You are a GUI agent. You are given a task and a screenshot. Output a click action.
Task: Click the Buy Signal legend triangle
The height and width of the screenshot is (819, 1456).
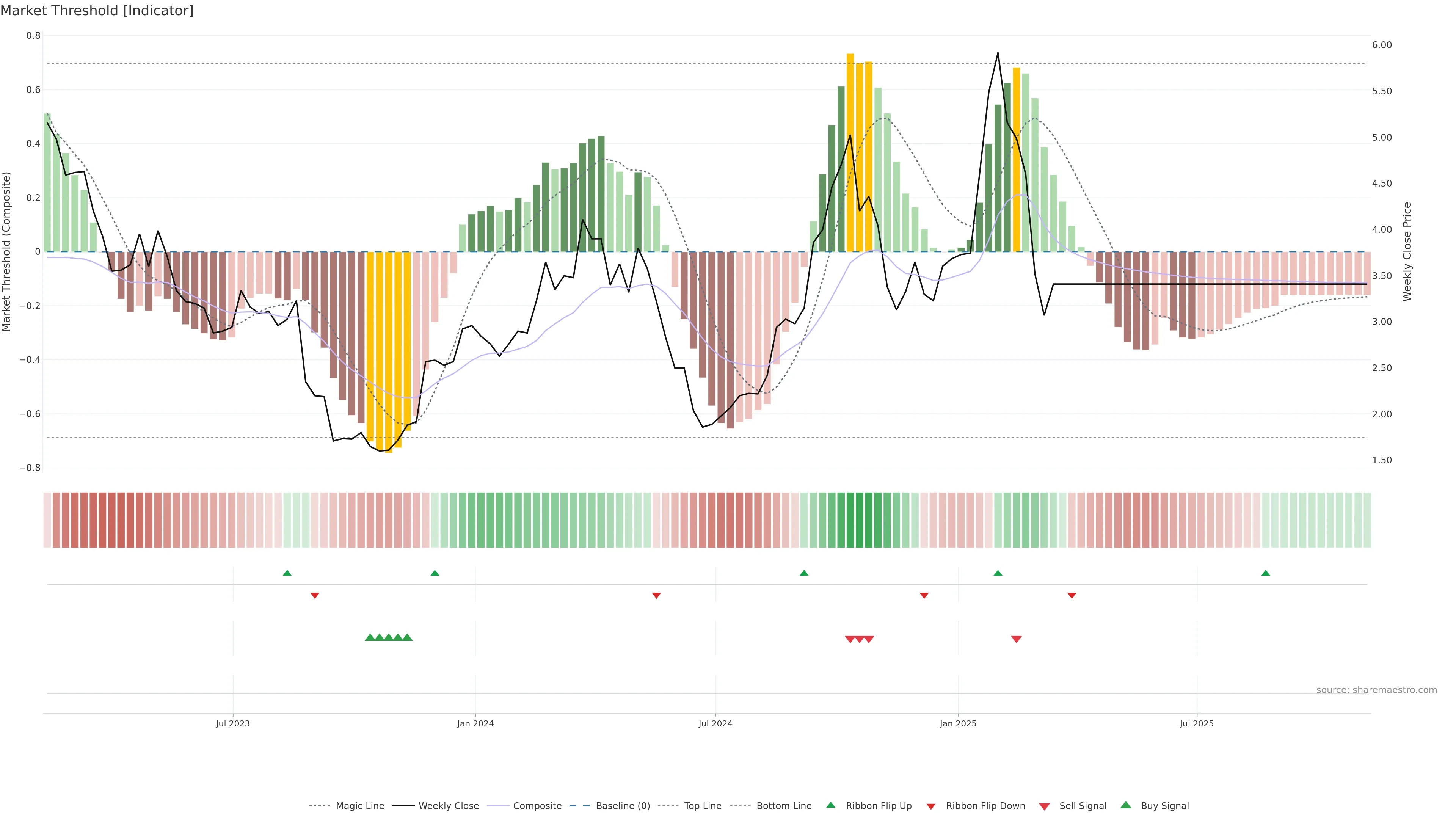pos(1125,805)
